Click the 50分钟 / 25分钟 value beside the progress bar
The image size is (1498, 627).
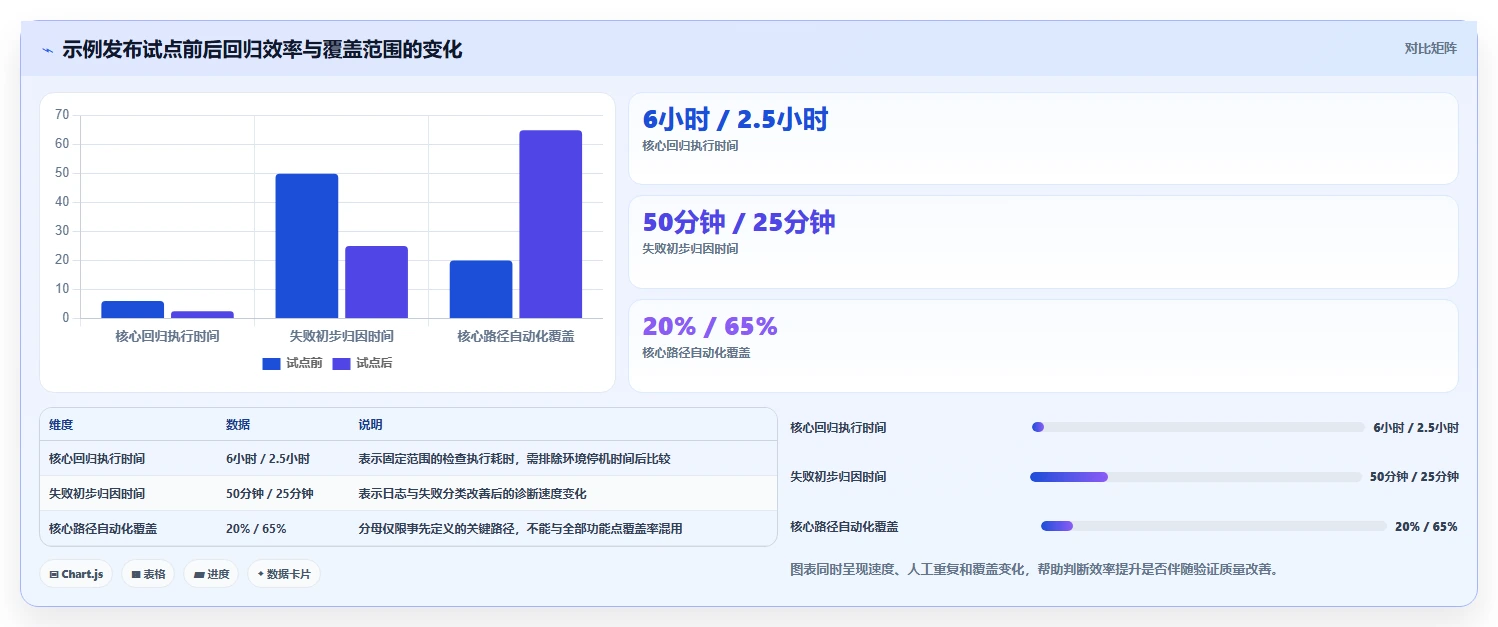point(1414,477)
